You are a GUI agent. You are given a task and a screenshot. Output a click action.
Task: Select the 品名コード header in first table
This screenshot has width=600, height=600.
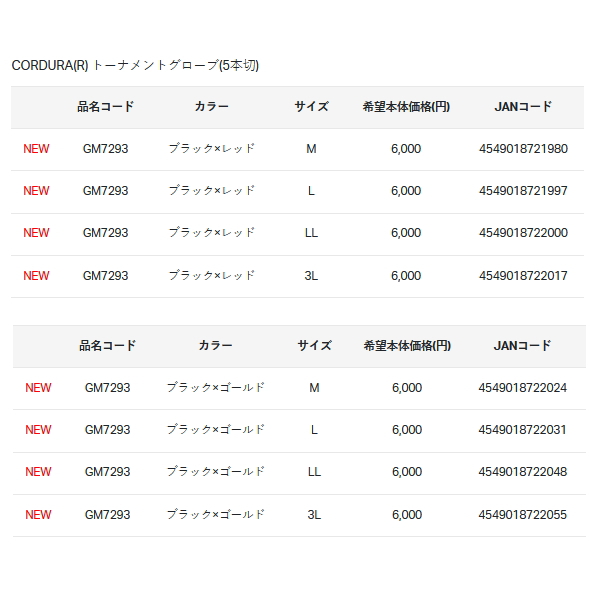pos(106,106)
